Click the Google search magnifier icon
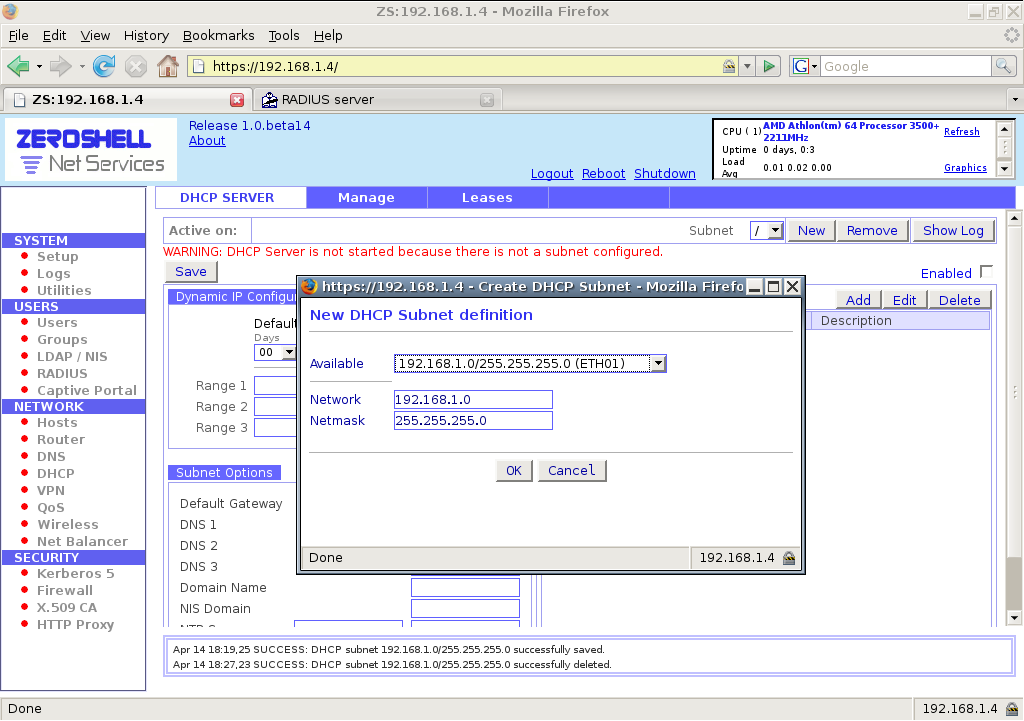 1003,66
